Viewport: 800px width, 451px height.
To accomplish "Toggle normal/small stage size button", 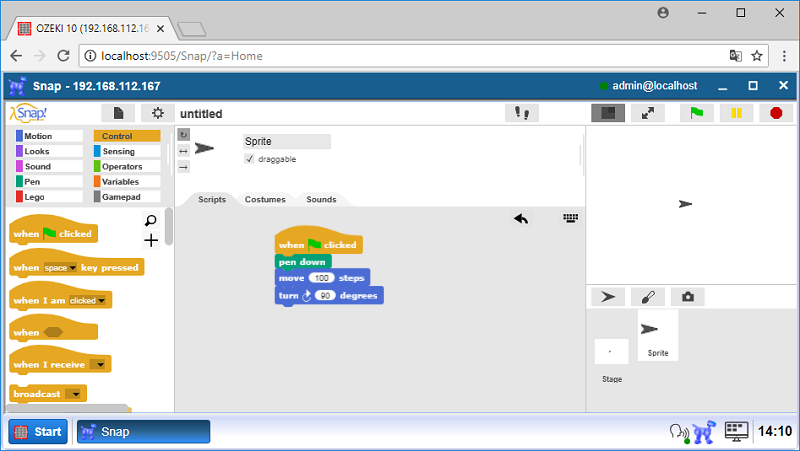I will (608, 113).
